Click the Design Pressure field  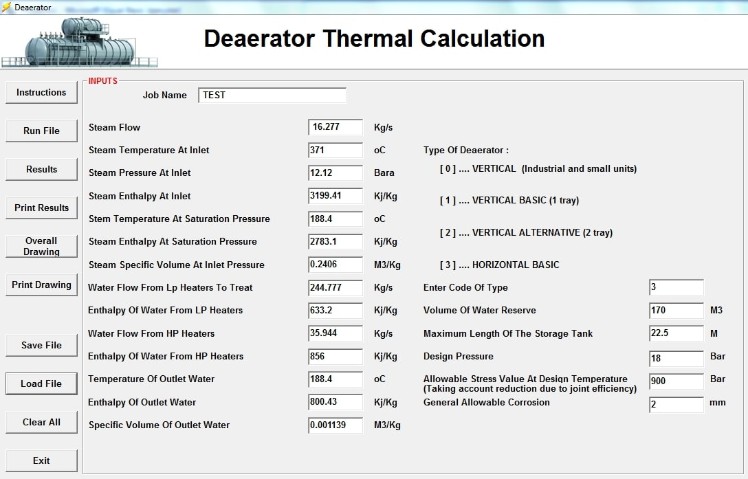[x=676, y=358]
